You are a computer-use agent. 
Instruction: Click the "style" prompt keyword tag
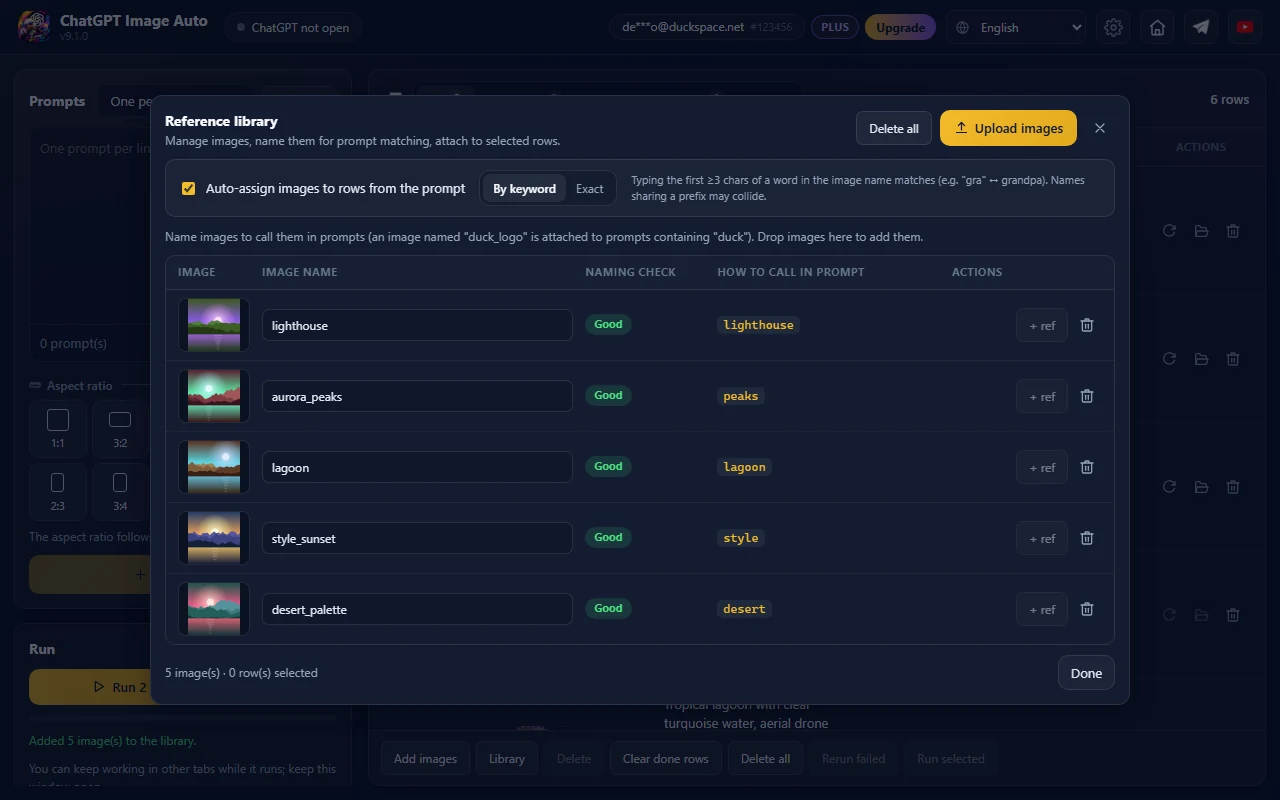[x=741, y=538]
